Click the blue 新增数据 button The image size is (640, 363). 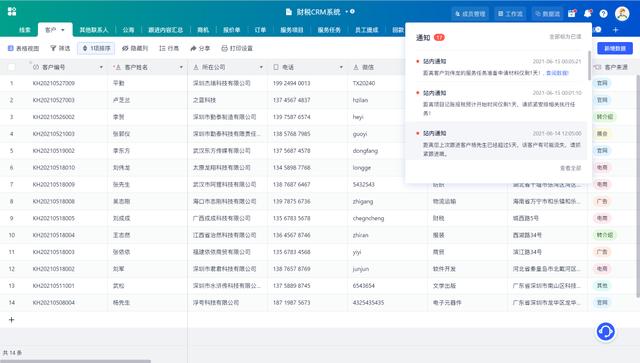pyautogui.click(x=615, y=48)
